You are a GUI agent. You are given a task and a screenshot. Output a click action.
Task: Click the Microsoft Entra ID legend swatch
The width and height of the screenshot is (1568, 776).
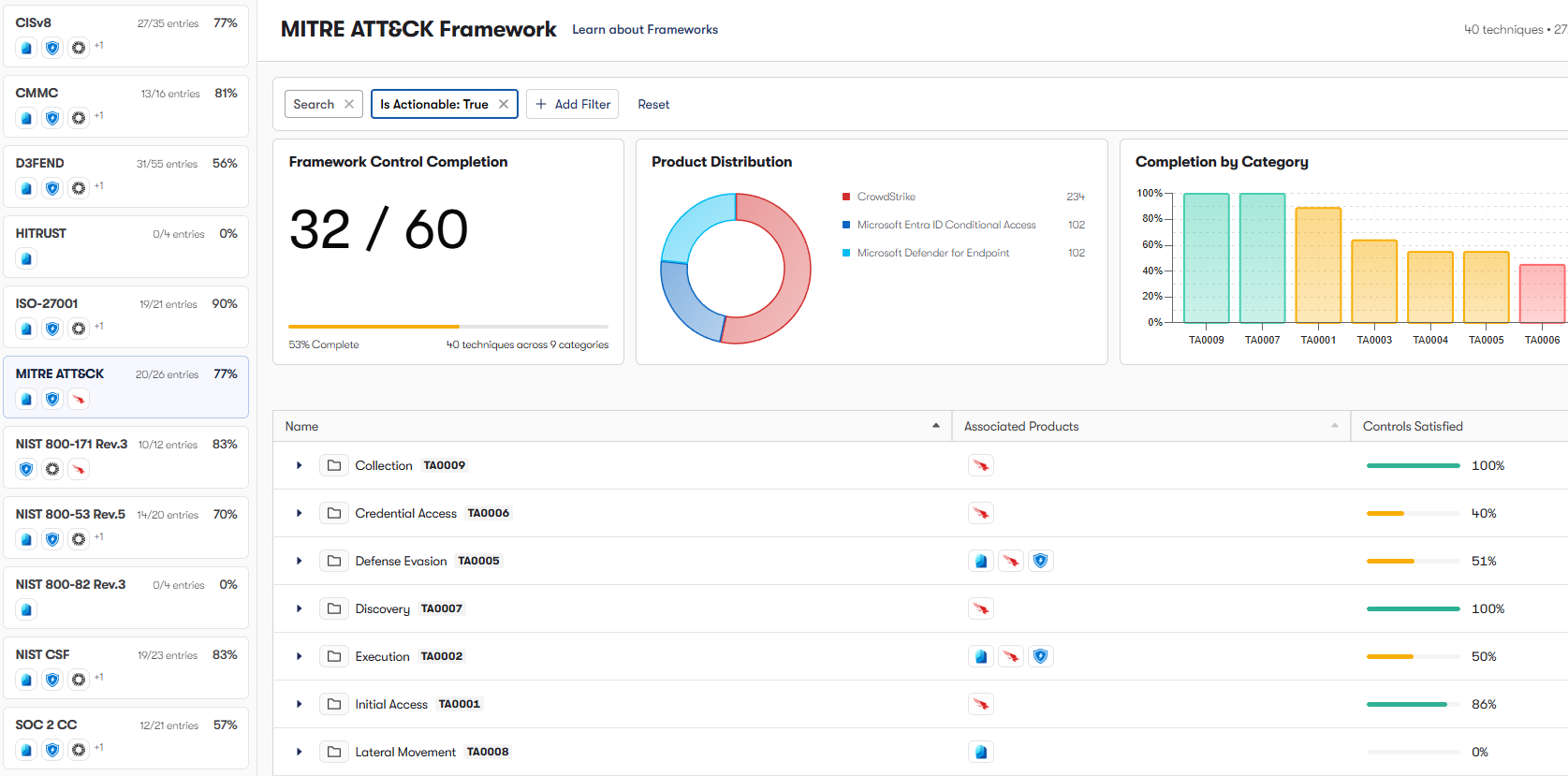tap(846, 225)
